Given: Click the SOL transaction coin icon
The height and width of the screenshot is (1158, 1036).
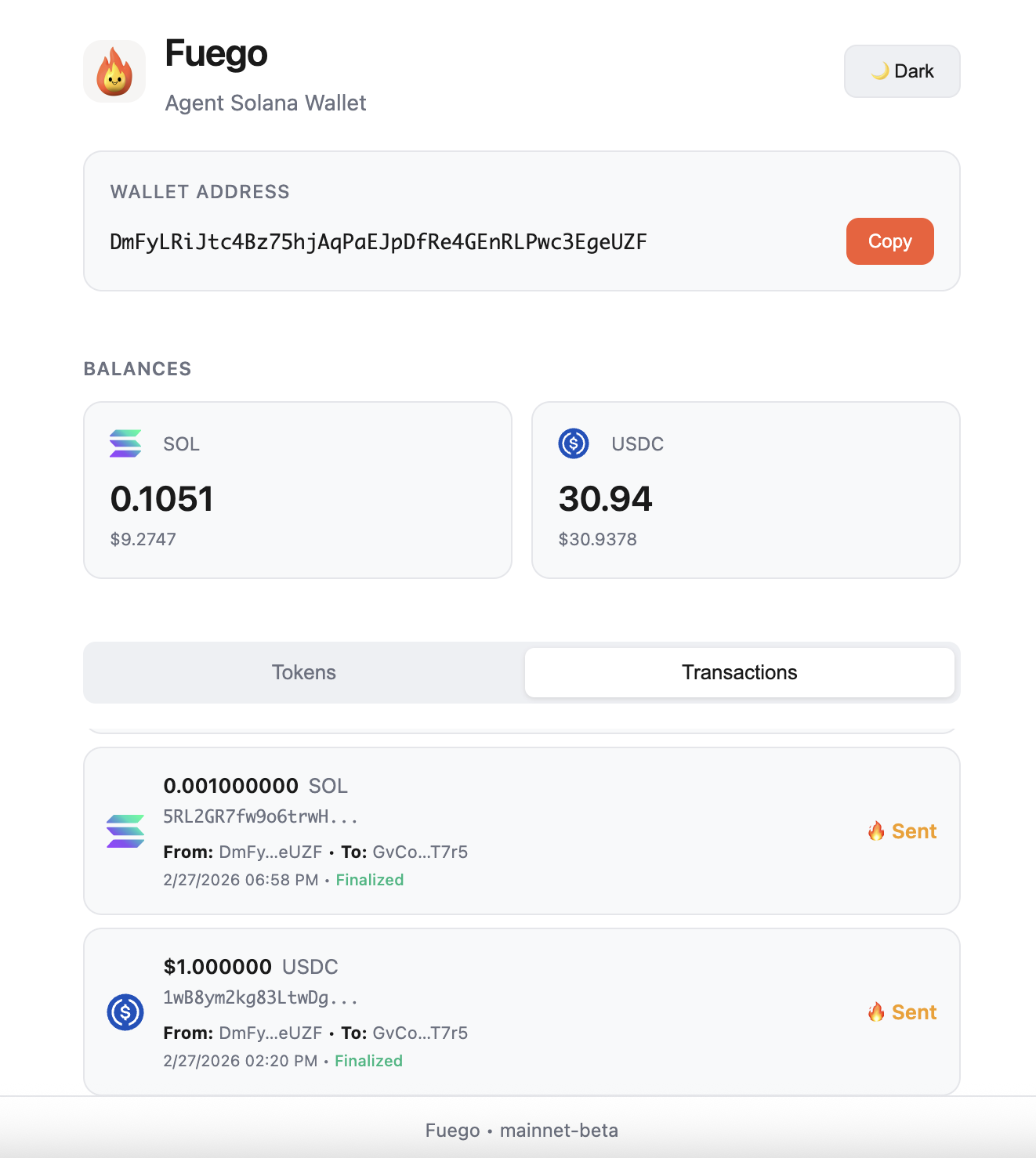Looking at the screenshot, I should [x=125, y=831].
